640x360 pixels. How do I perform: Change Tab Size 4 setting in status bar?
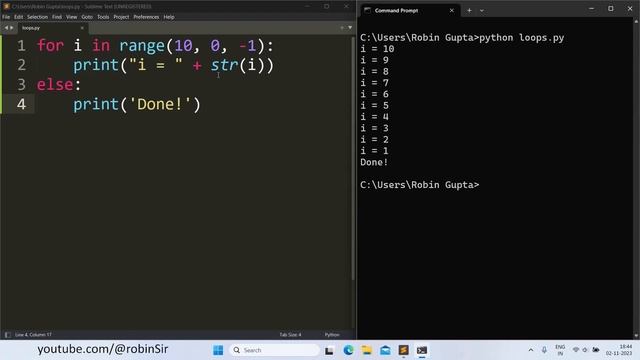(x=290, y=335)
